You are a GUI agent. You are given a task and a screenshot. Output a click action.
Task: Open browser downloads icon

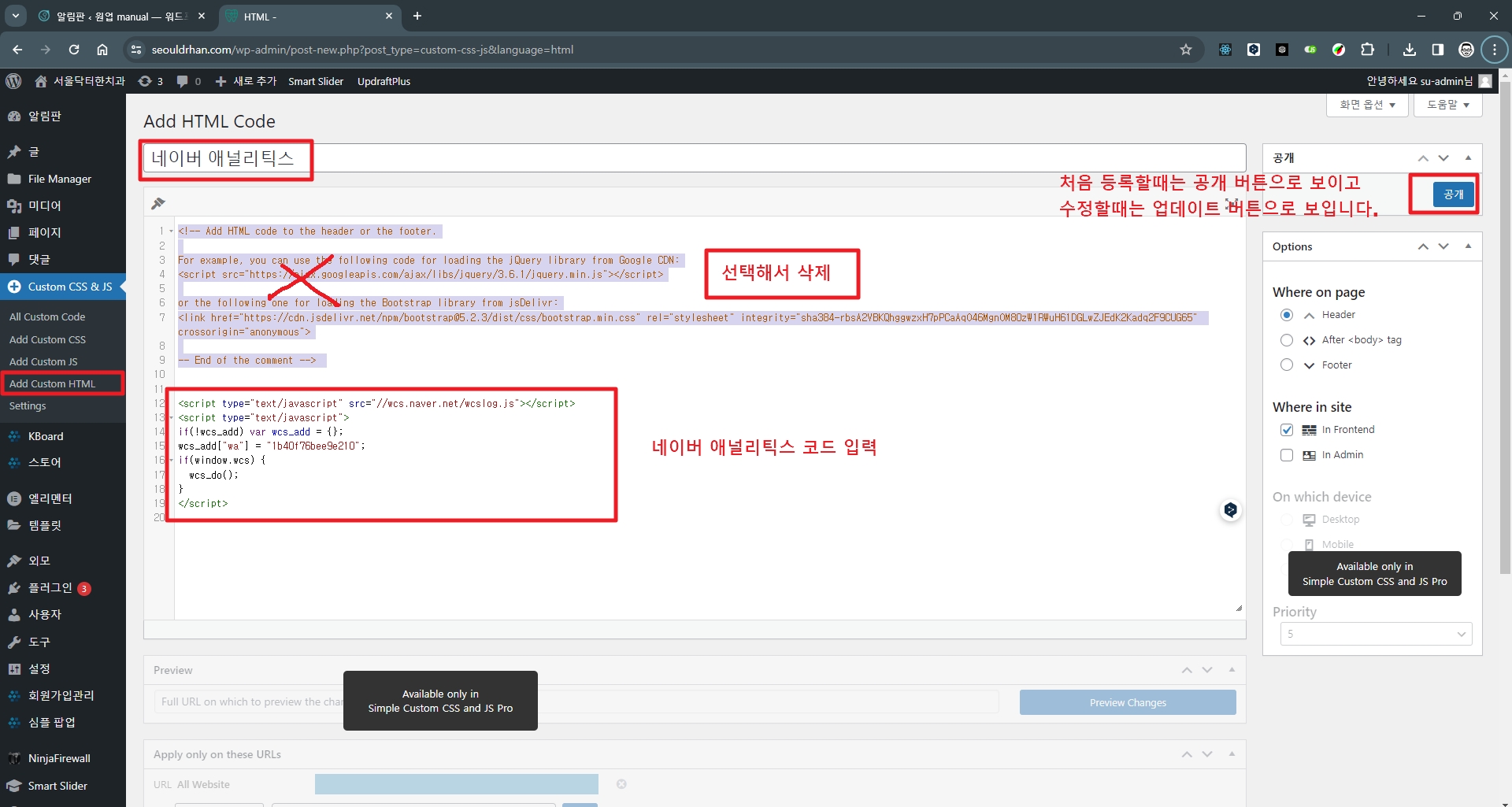pos(1409,50)
